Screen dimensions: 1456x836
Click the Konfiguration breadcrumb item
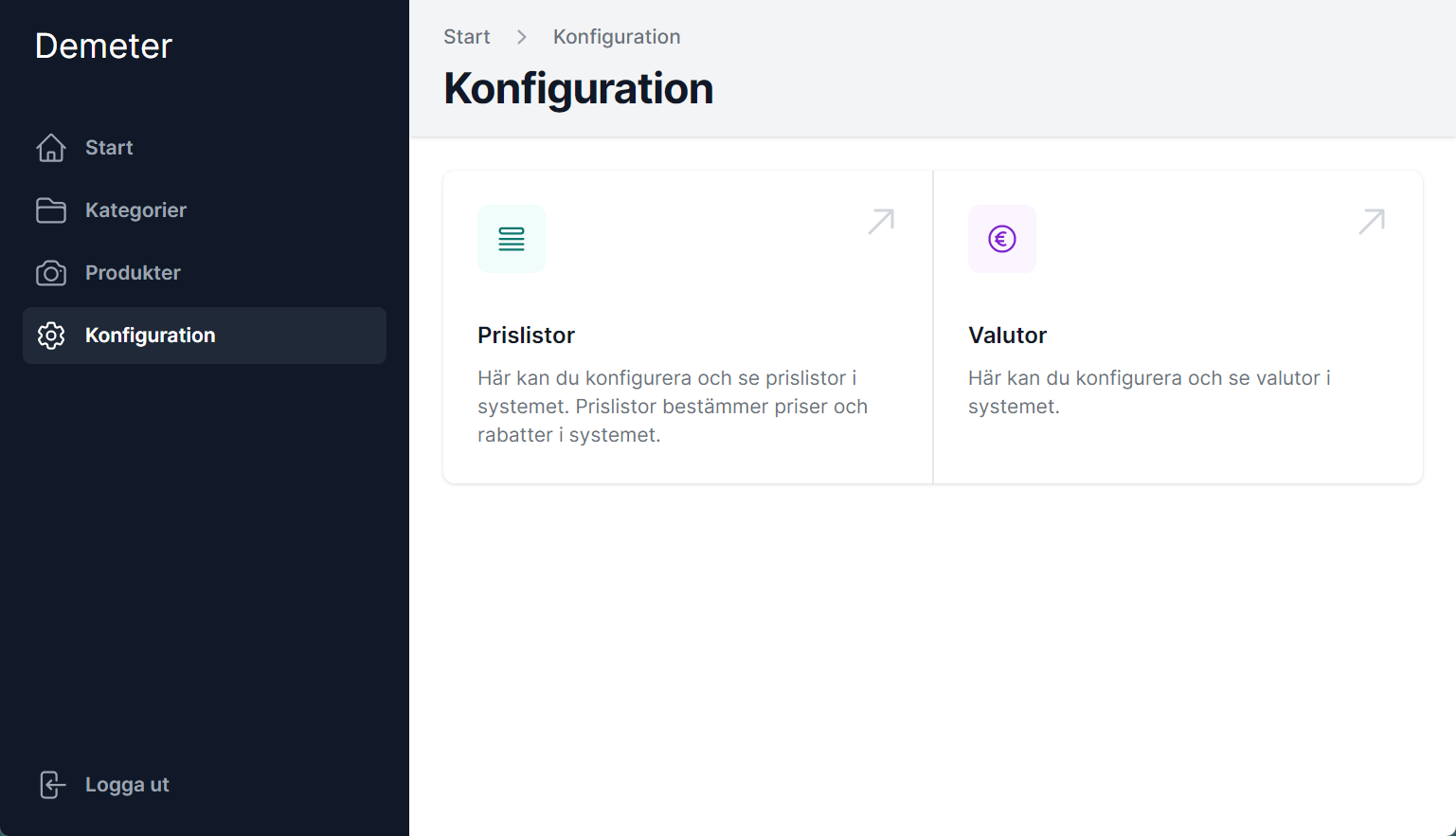click(617, 37)
